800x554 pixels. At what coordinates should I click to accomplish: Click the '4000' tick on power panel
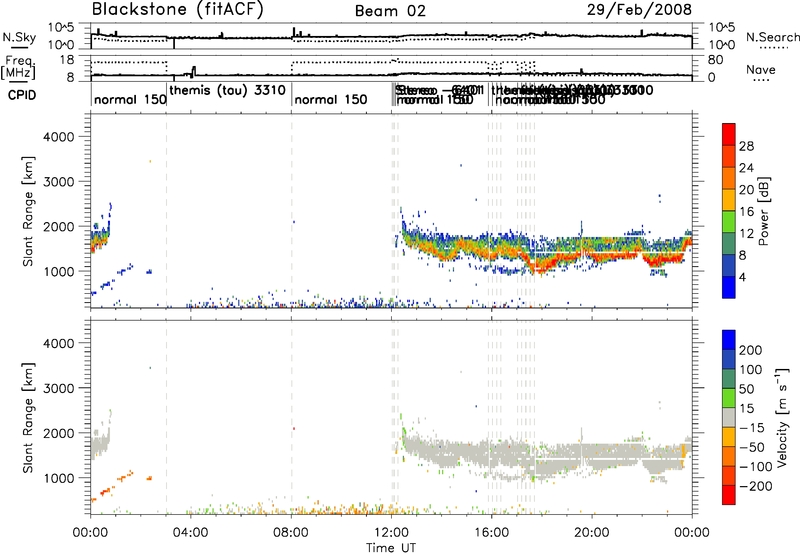[59, 137]
